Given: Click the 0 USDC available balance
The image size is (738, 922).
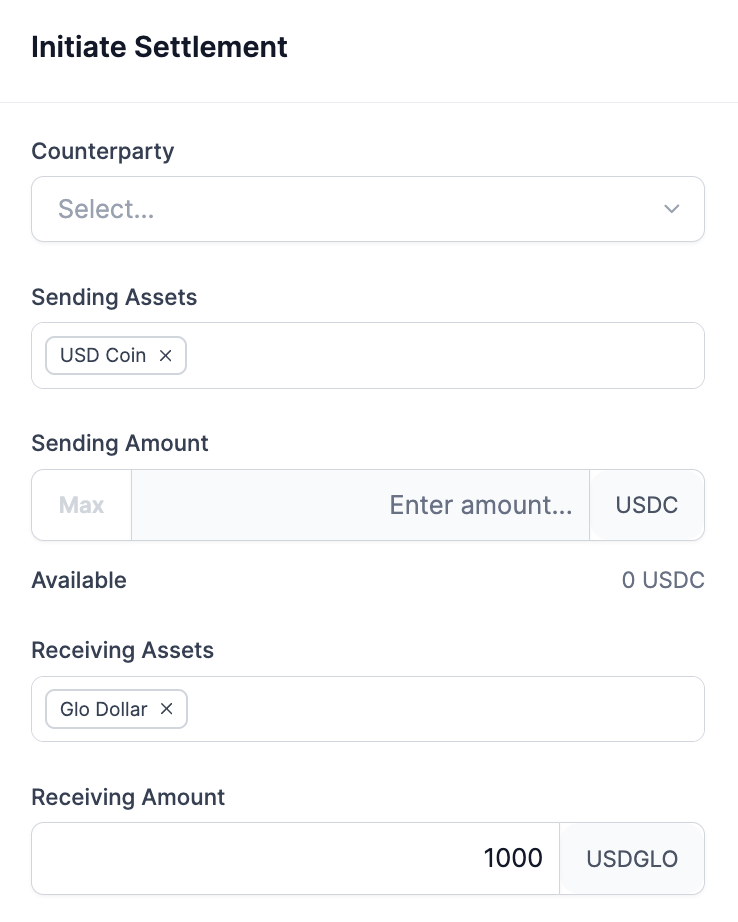Looking at the screenshot, I should click(x=663, y=580).
